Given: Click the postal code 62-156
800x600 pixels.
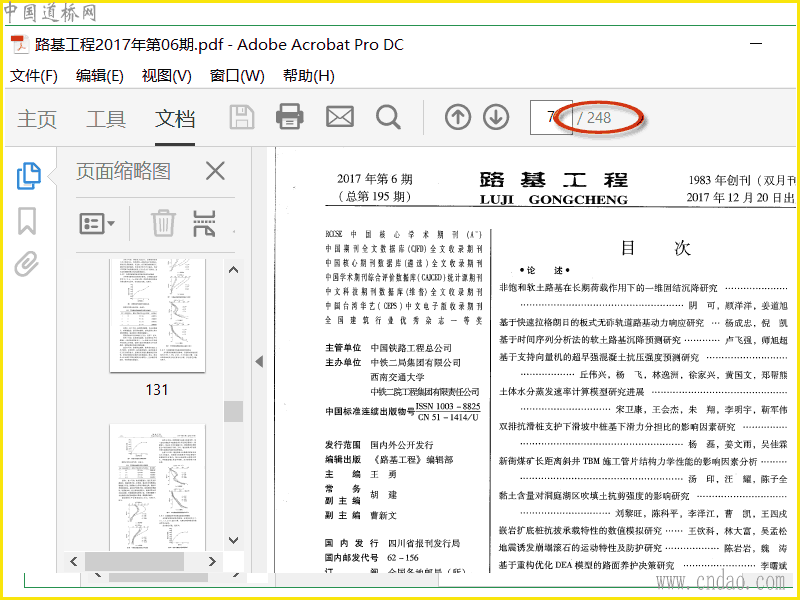Looking at the screenshot, I should [x=403, y=558].
